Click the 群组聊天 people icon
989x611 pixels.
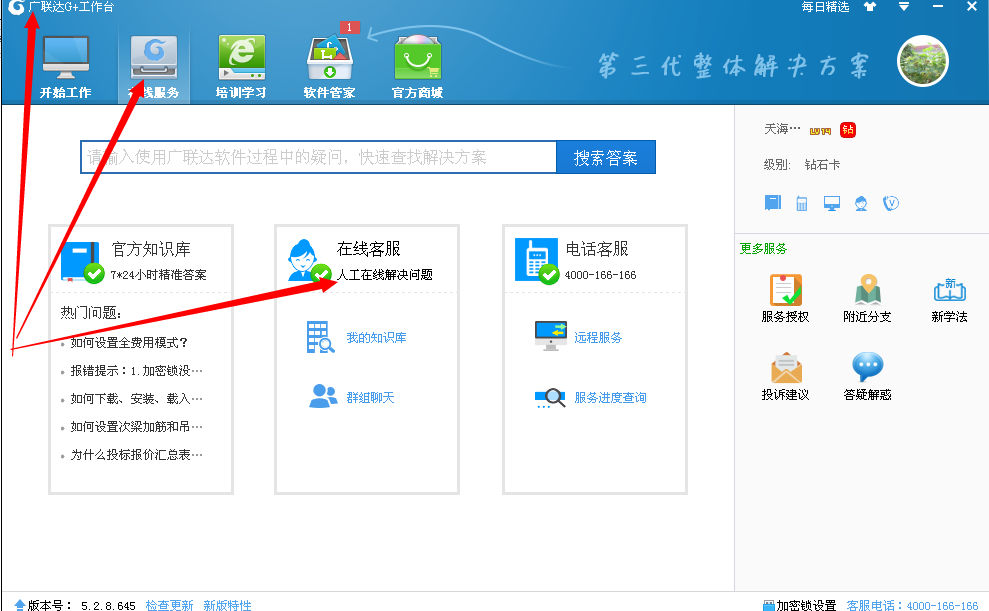pyautogui.click(x=323, y=397)
